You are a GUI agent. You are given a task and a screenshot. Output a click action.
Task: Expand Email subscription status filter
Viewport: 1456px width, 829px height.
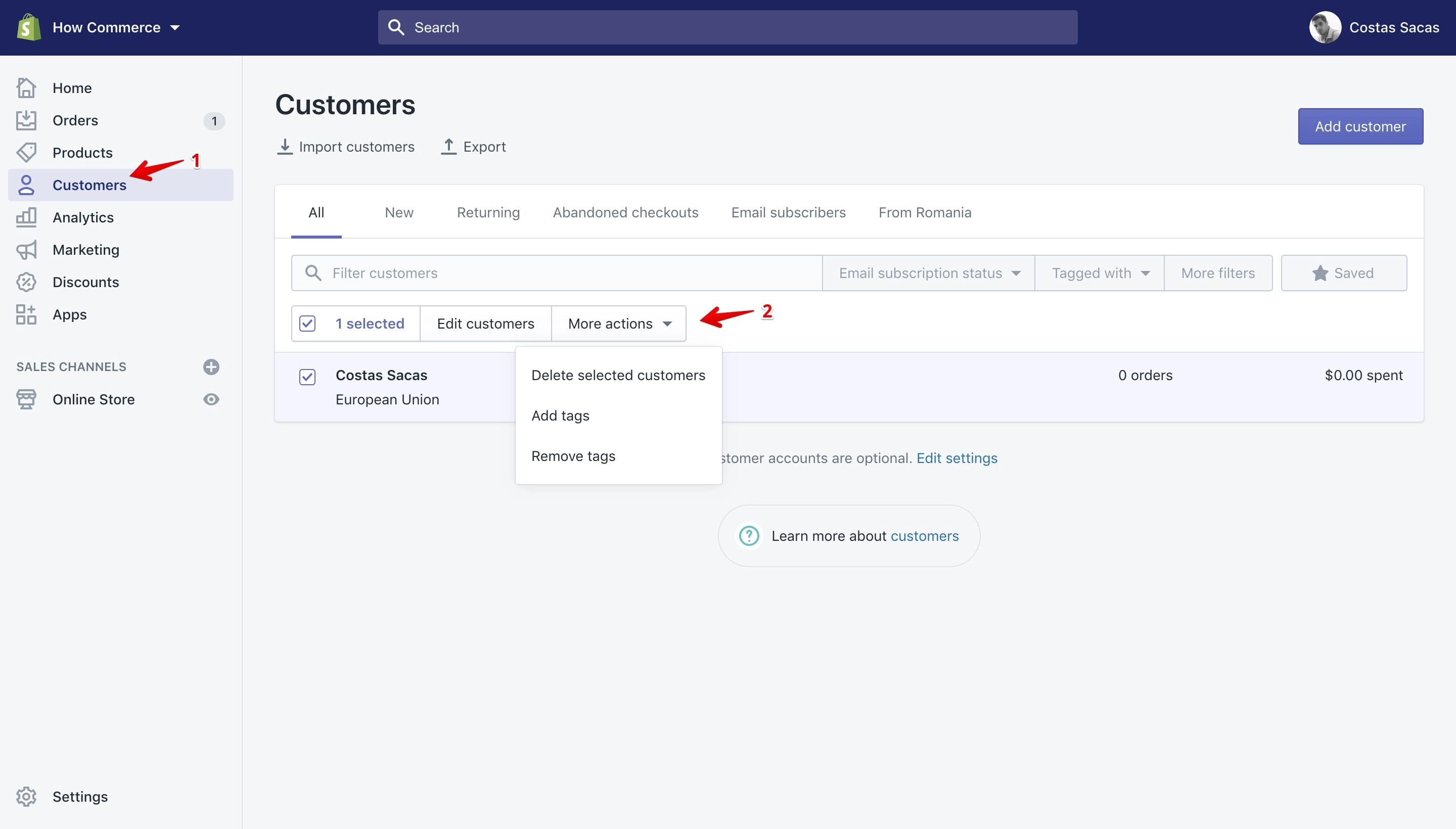coord(929,273)
